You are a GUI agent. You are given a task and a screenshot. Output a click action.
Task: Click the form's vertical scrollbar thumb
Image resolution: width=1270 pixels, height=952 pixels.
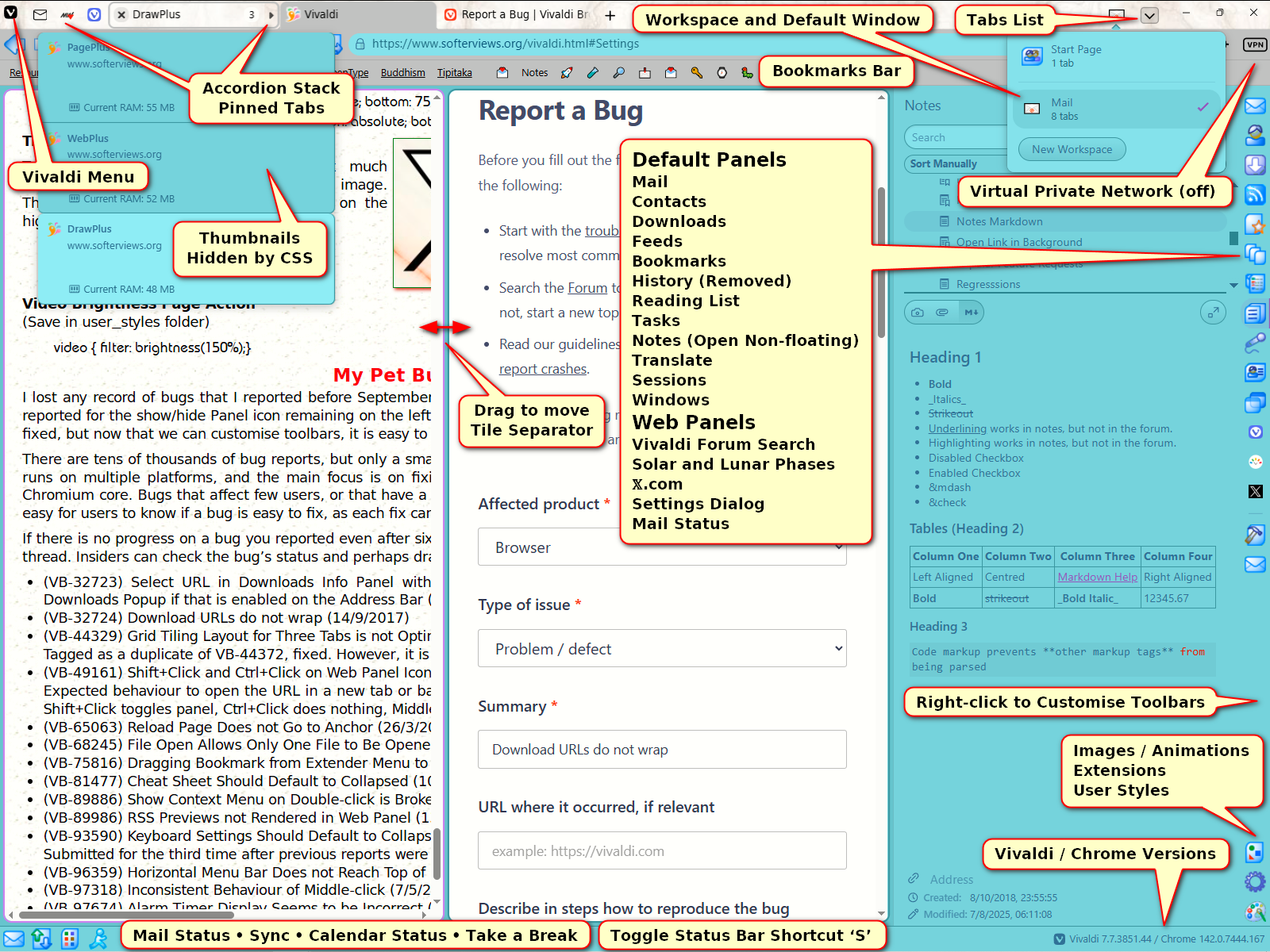(881, 262)
